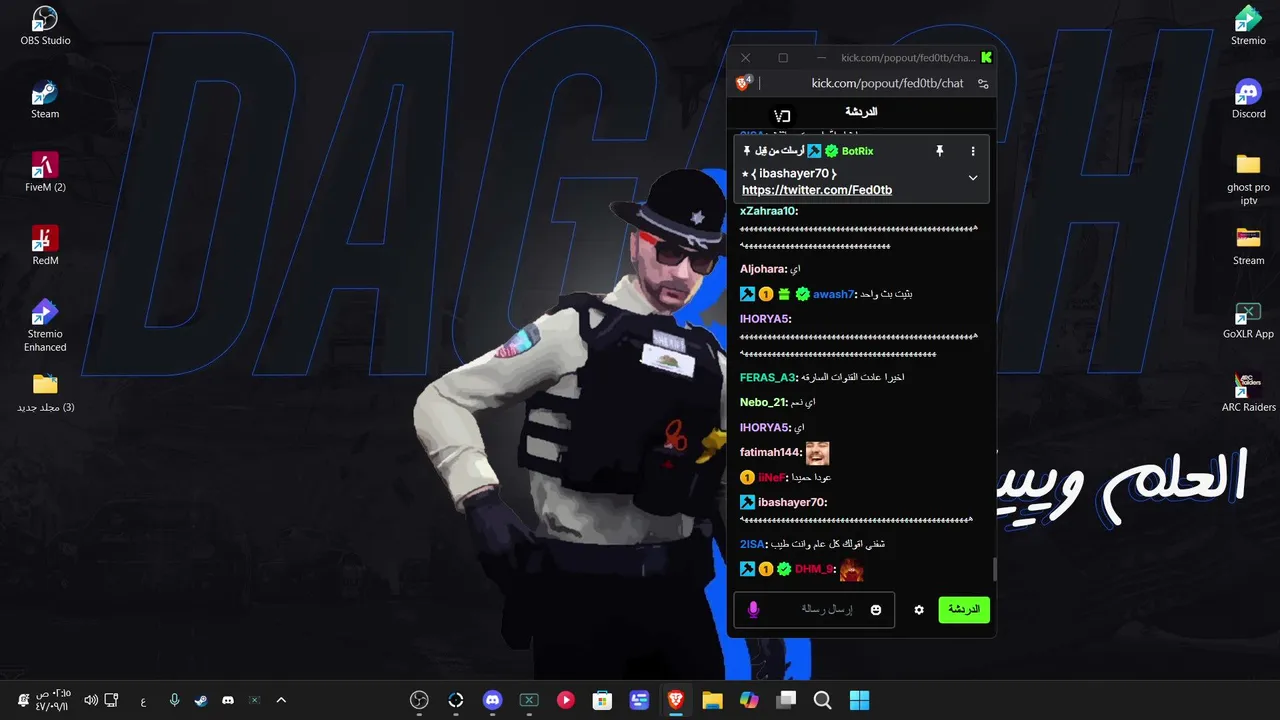This screenshot has width=1280, height=720.
Task: Click the volume icon in system tray
Action: (x=91, y=701)
